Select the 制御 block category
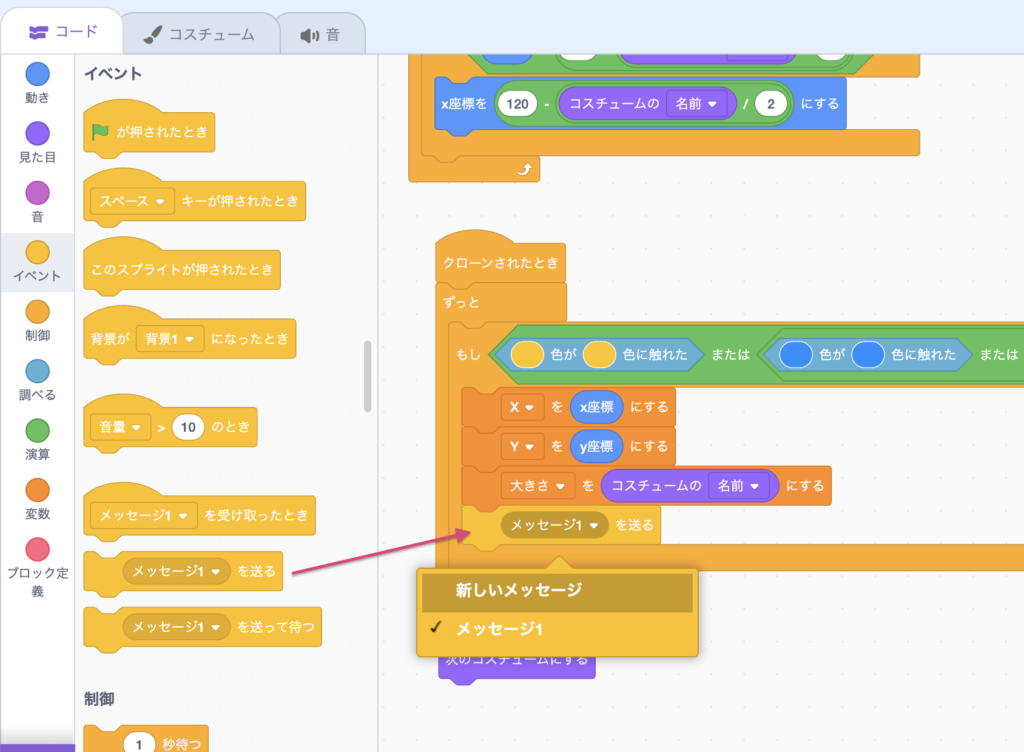Viewport: 1024px width, 752px height. [x=37, y=321]
